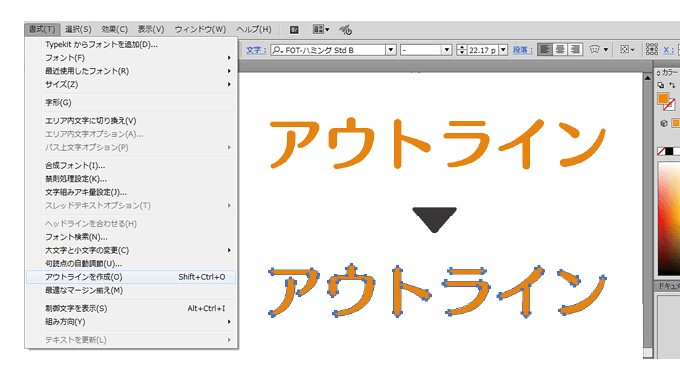Select the outlined アウトライン paths with anchors
This screenshot has height=370, width=680.
click(x=437, y=291)
